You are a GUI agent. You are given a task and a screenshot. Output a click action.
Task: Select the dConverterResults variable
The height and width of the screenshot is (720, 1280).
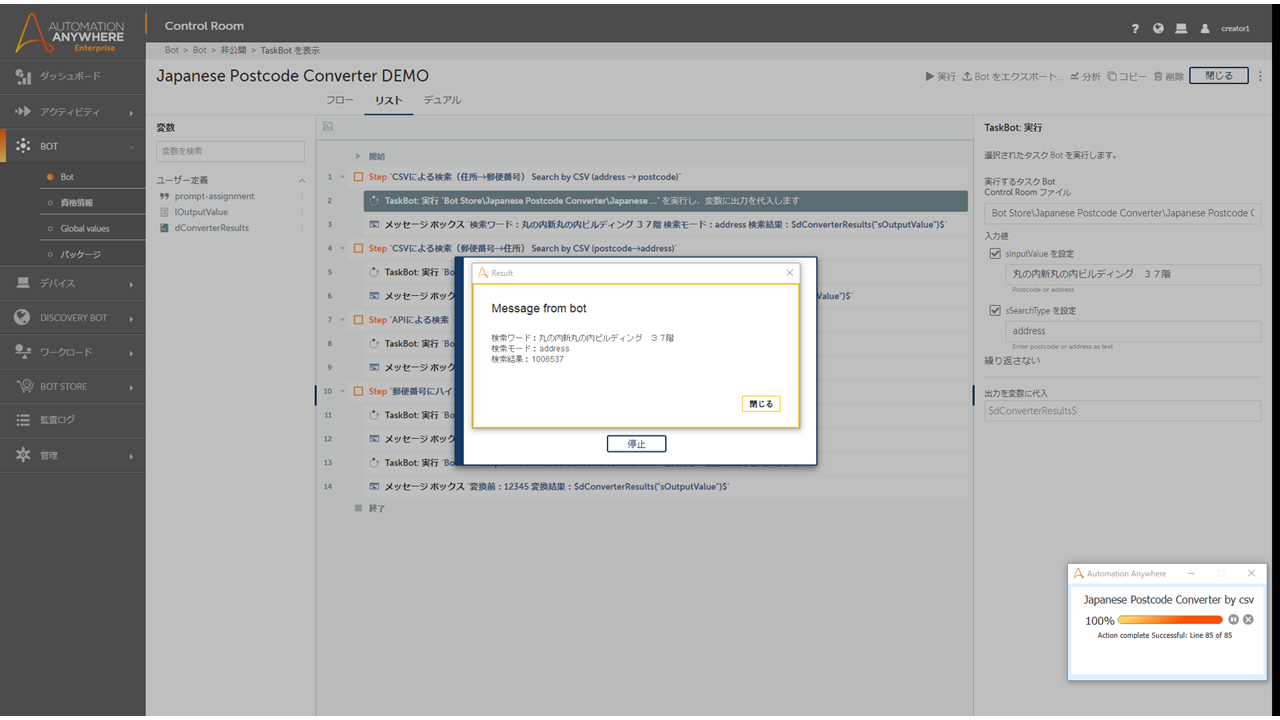pos(212,228)
